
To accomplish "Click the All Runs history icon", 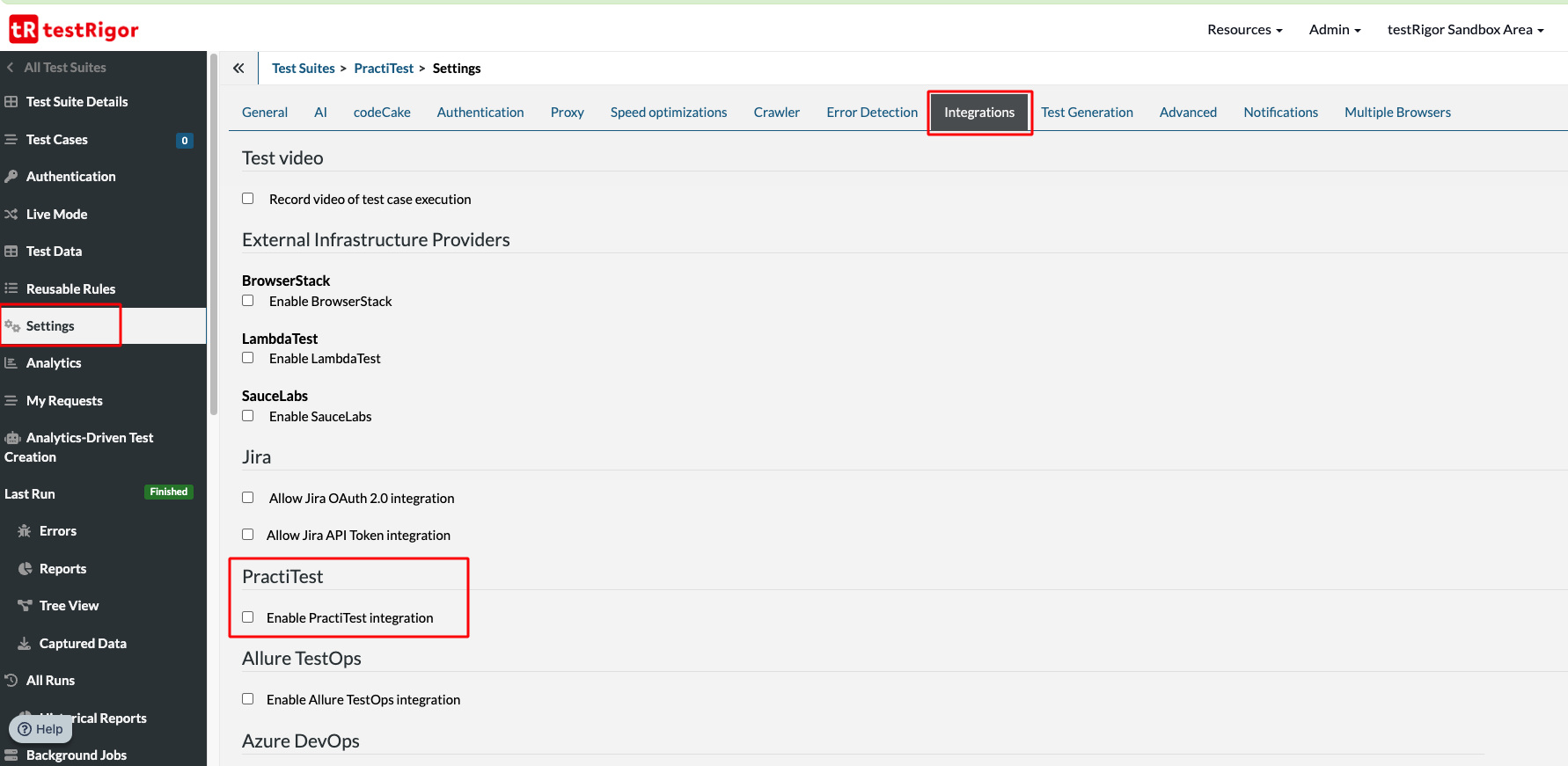I will [x=11, y=681].
